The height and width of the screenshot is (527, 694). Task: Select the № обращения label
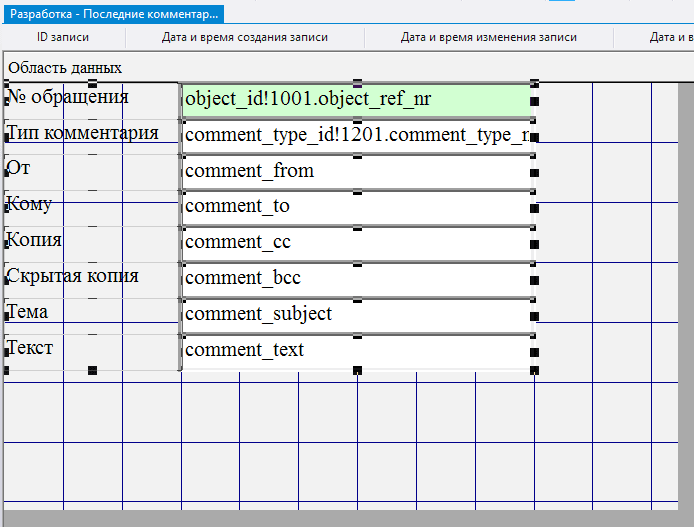(x=68, y=98)
